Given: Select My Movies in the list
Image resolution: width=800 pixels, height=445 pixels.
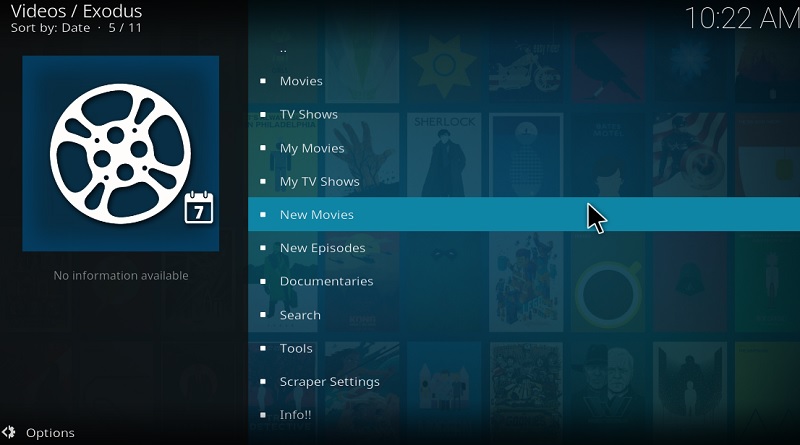Looking at the screenshot, I should [x=524, y=148].
